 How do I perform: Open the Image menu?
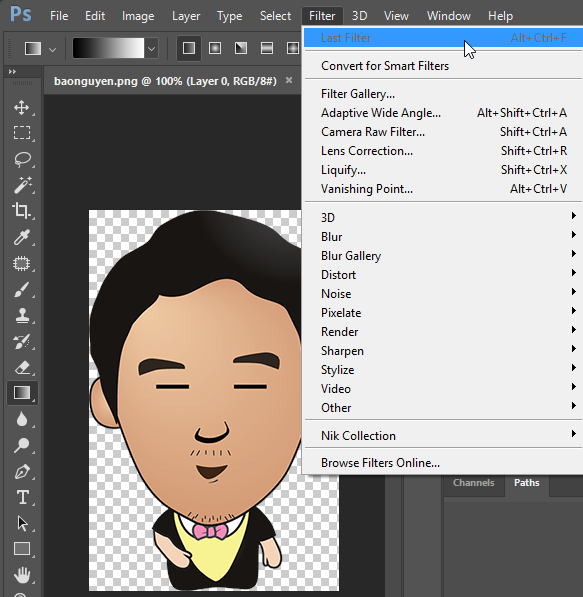(138, 16)
